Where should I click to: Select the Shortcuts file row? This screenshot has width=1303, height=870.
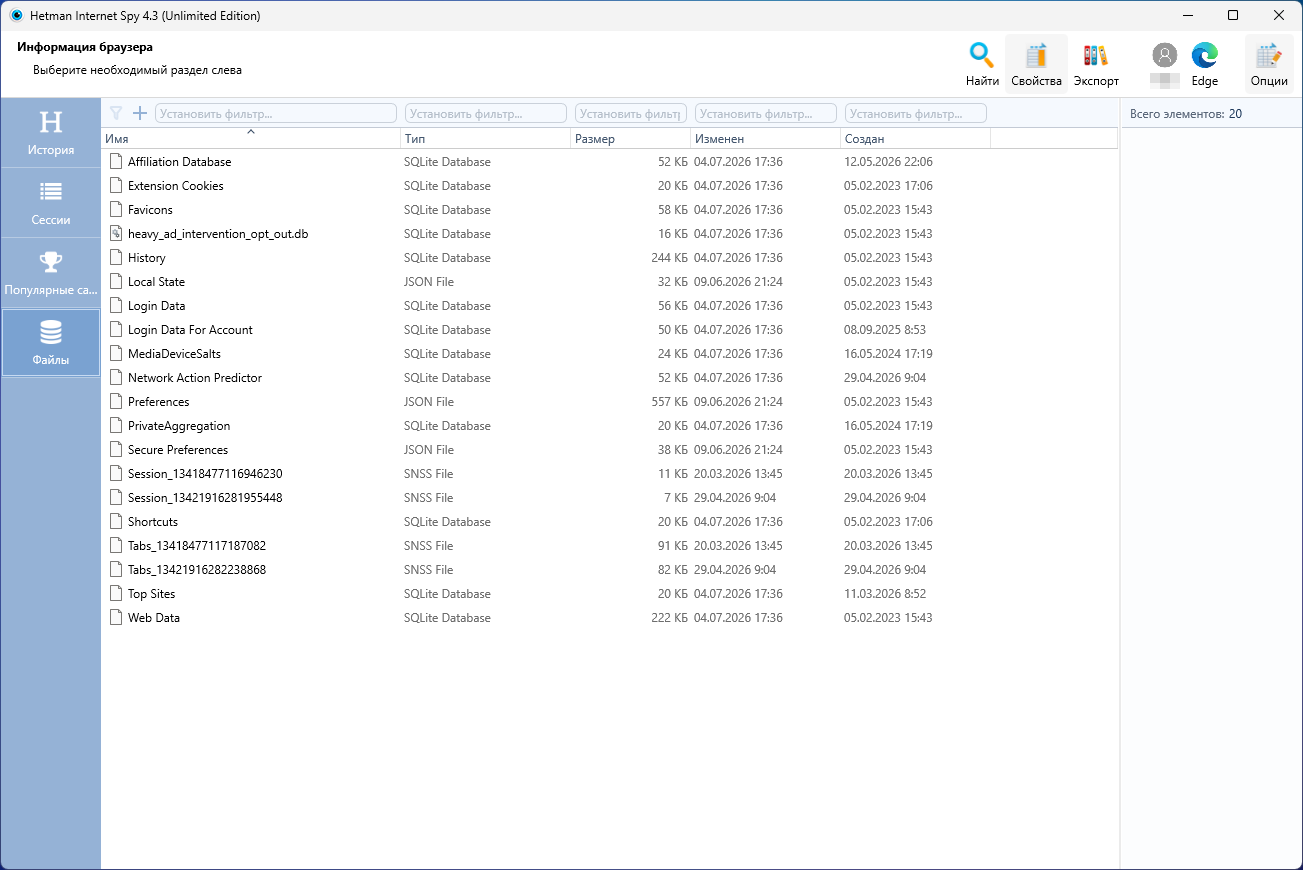click(609, 522)
